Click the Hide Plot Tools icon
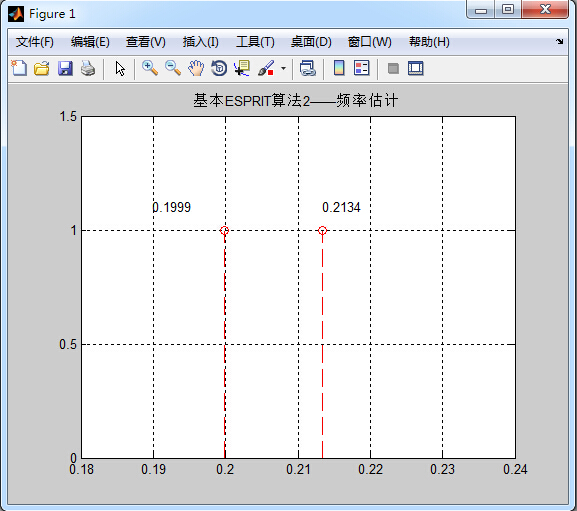 (x=393, y=68)
